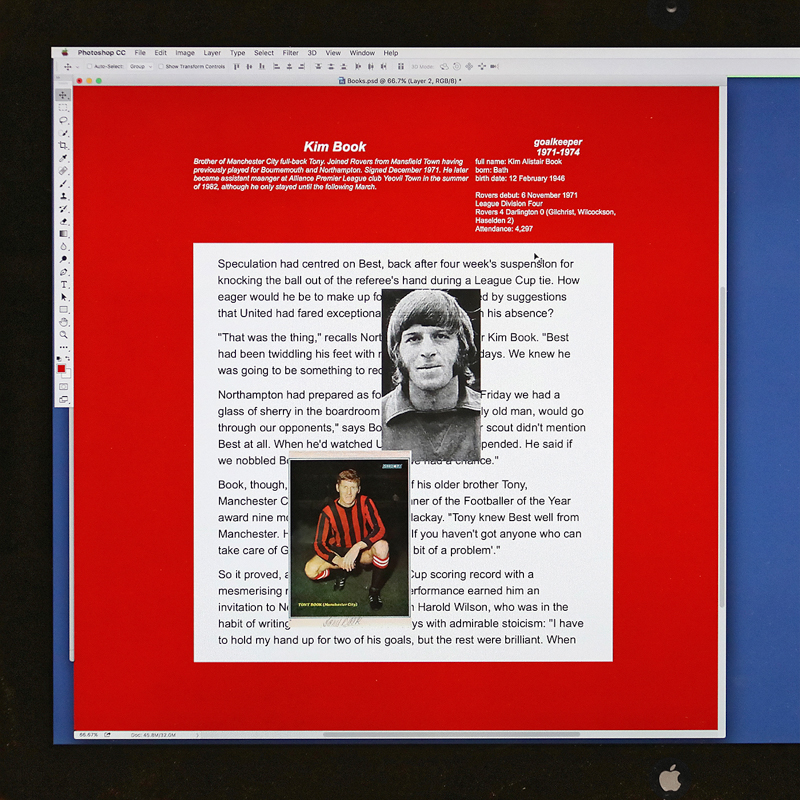Enable Show Transform Controls checkbox
This screenshot has height=800, width=800.
point(161,66)
